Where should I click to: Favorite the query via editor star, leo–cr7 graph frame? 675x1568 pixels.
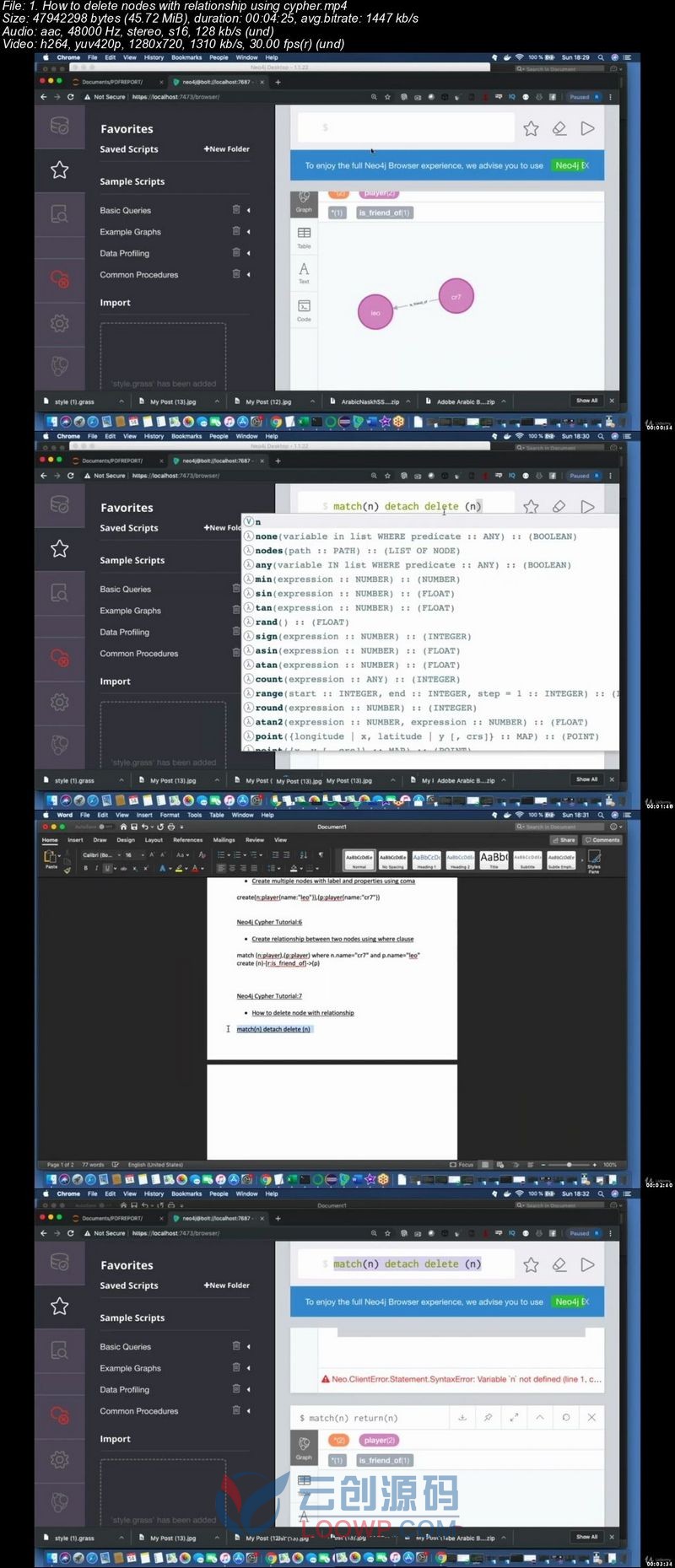[531, 128]
